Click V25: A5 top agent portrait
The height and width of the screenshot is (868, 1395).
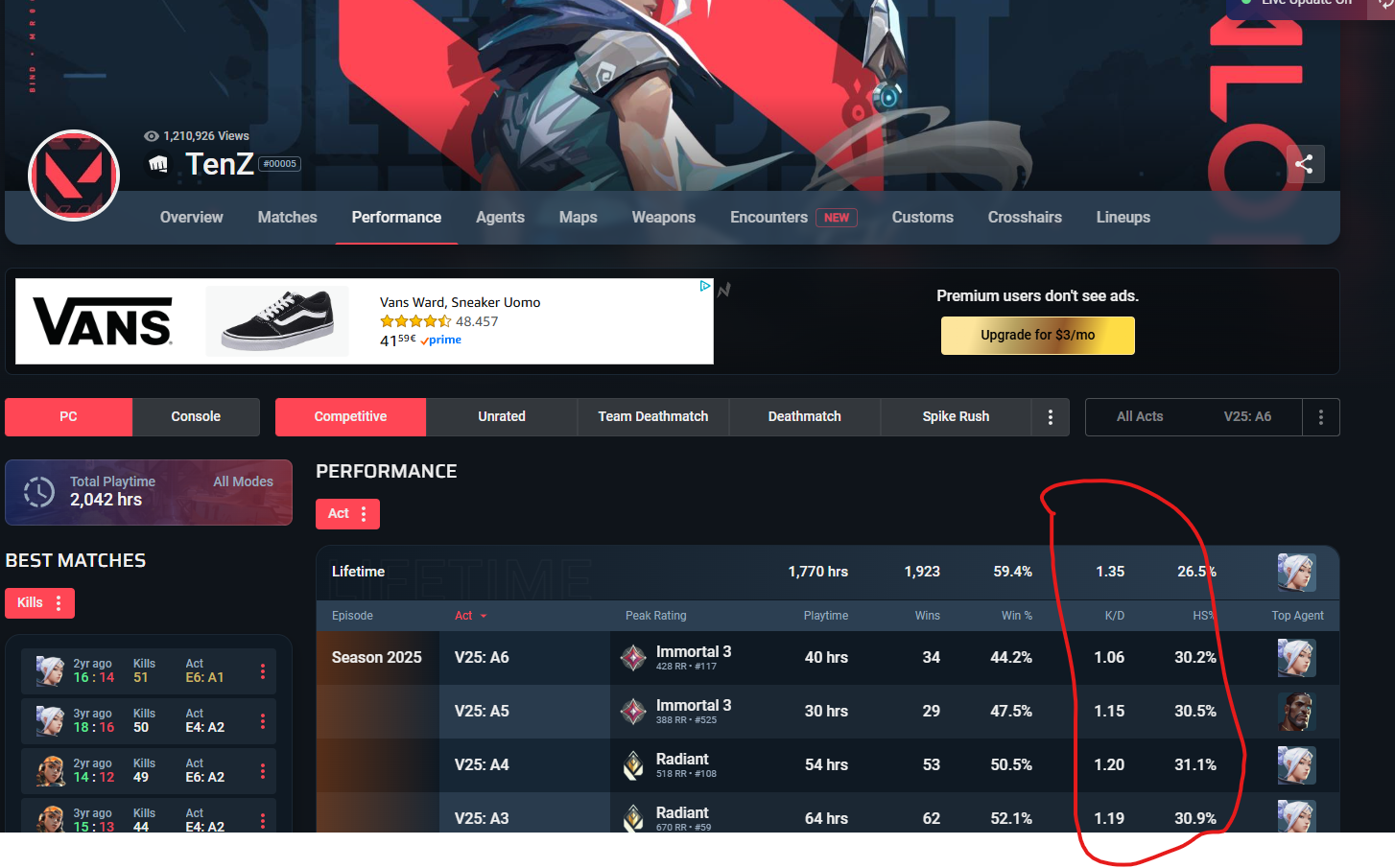[1296, 712]
